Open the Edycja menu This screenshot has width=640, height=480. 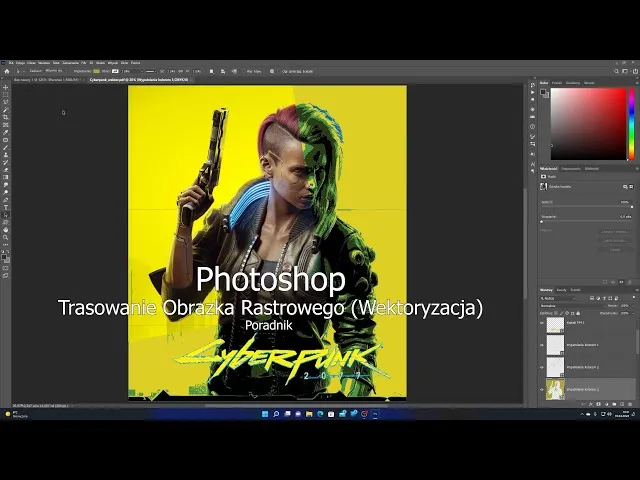(20, 63)
